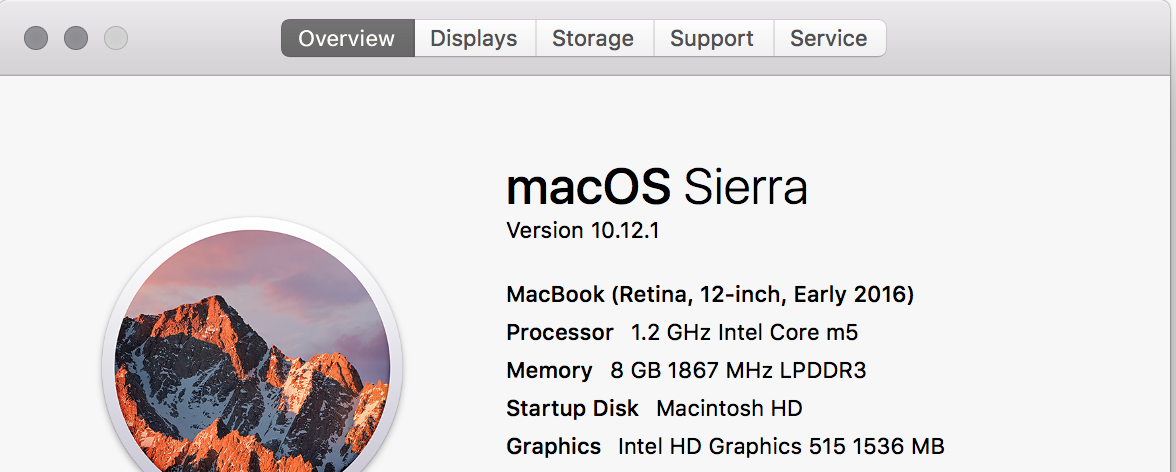The image size is (1176, 472).
Task: Click the Graphics label
Action: click(554, 447)
